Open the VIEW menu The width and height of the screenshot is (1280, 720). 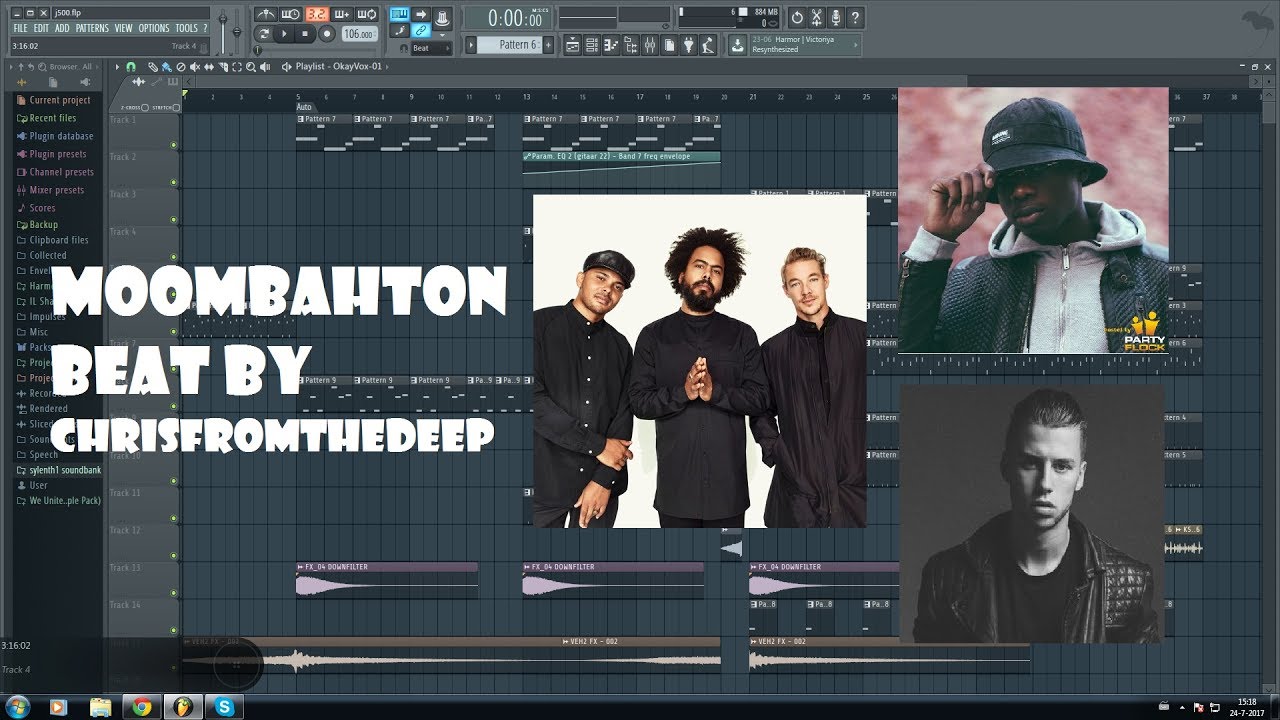[x=123, y=28]
